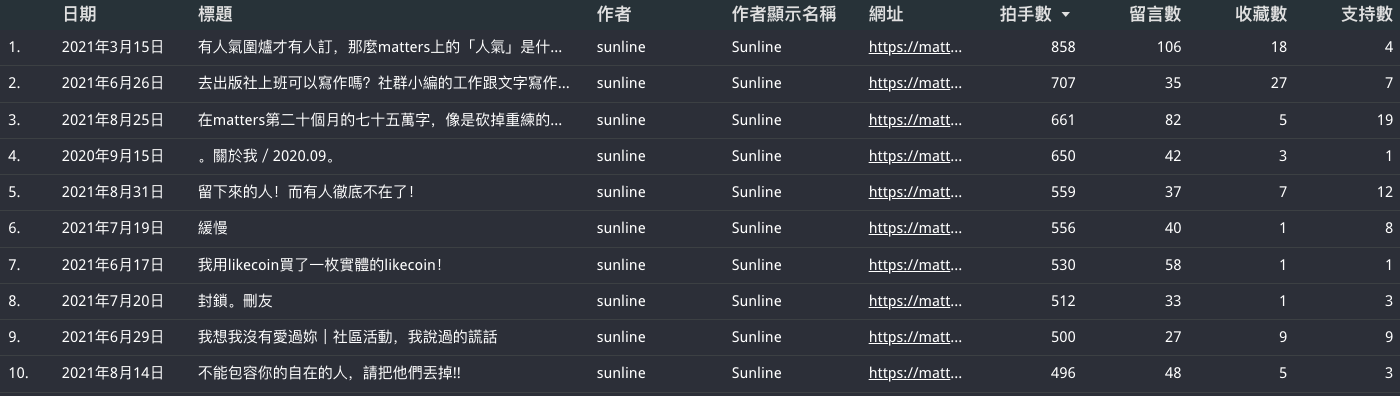
Task: Select the title 我想我沒有愛過妳
Action: coord(348,337)
